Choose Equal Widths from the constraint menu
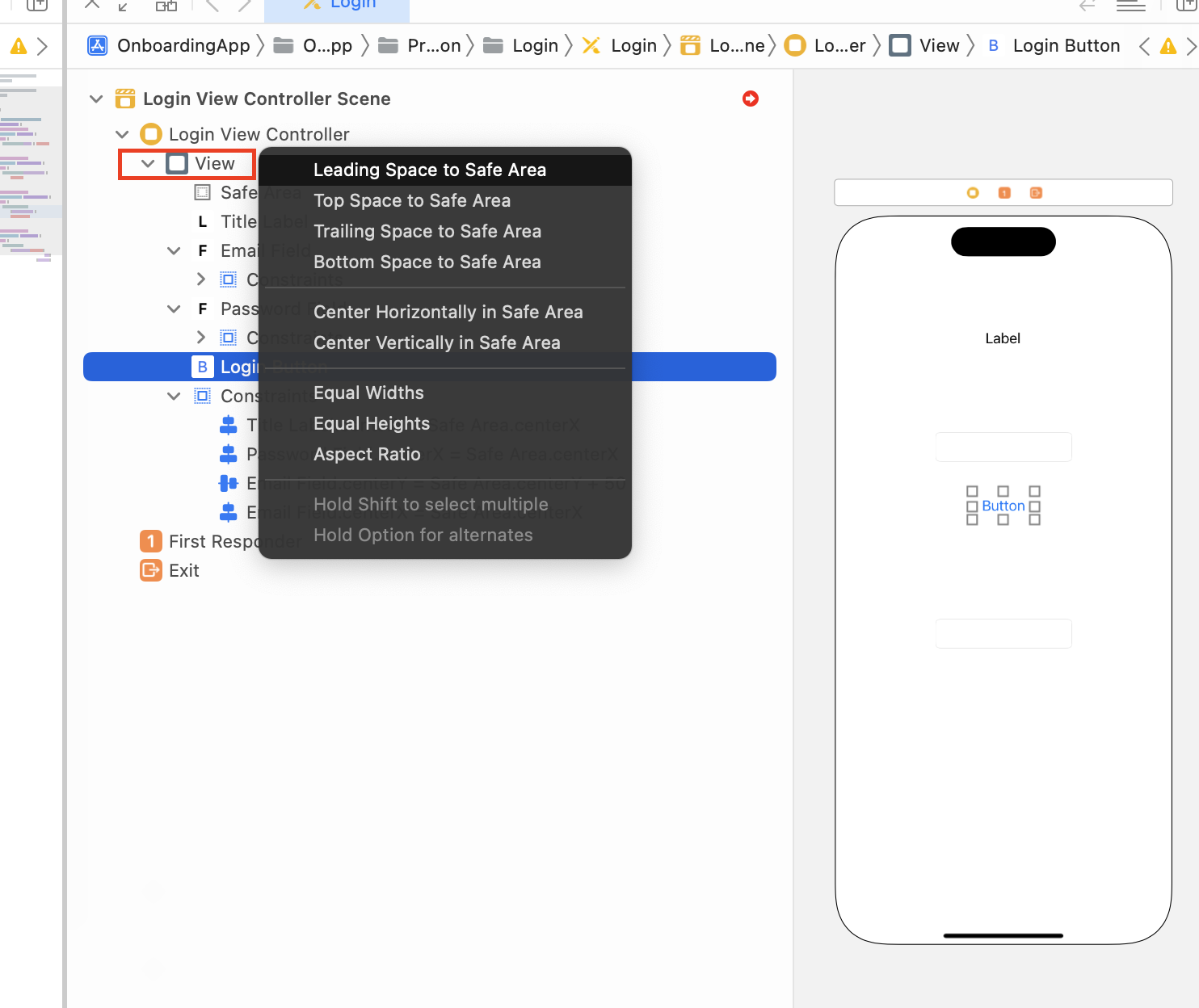Screen dimensions: 1199x1008 (368, 393)
